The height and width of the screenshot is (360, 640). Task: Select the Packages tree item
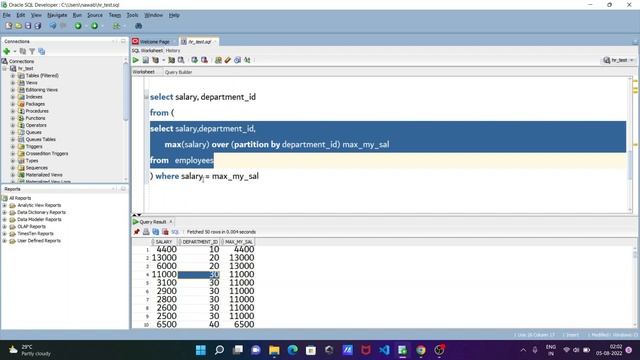coord(35,104)
